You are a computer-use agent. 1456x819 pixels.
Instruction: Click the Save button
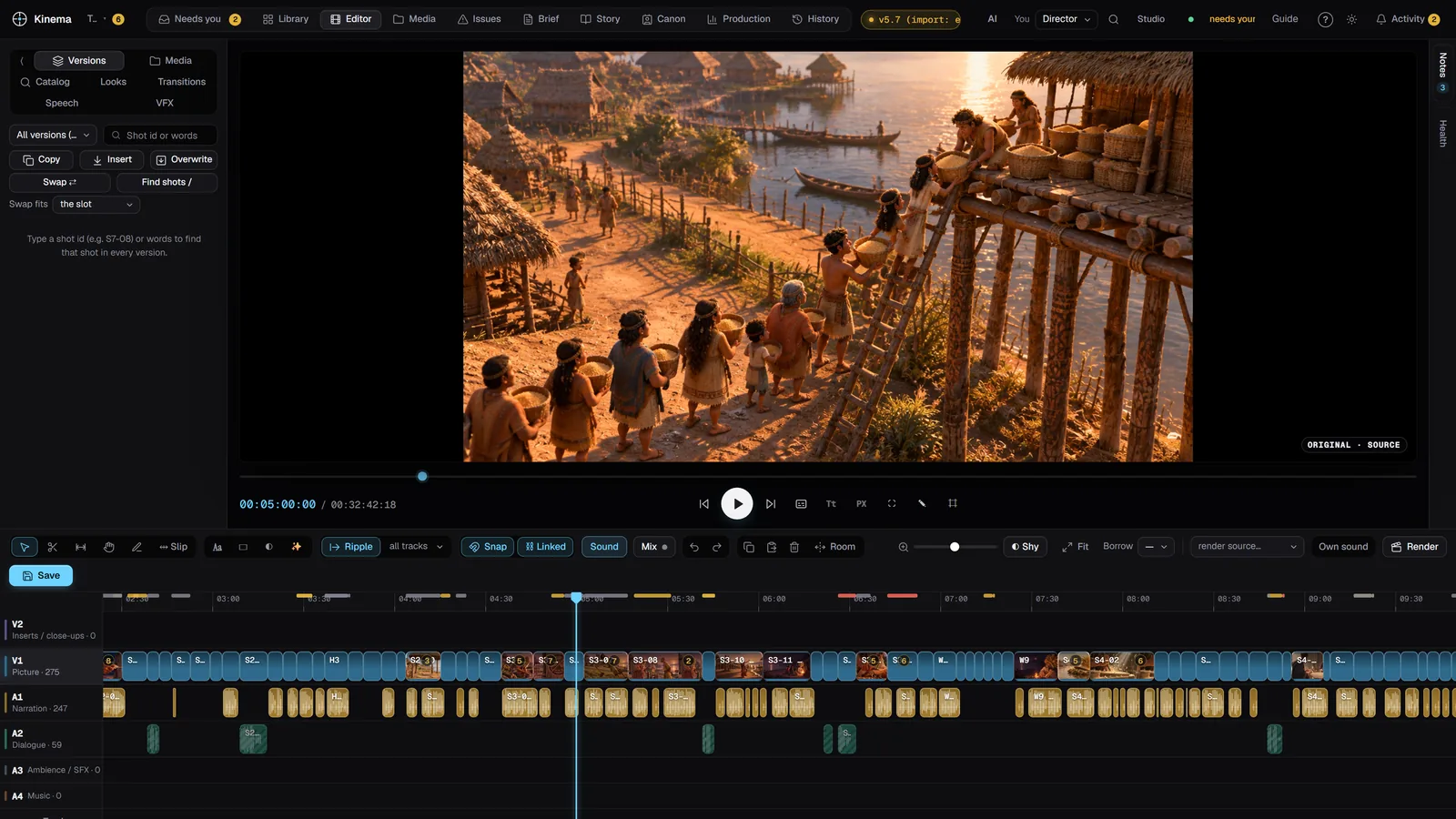pyautogui.click(x=41, y=576)
